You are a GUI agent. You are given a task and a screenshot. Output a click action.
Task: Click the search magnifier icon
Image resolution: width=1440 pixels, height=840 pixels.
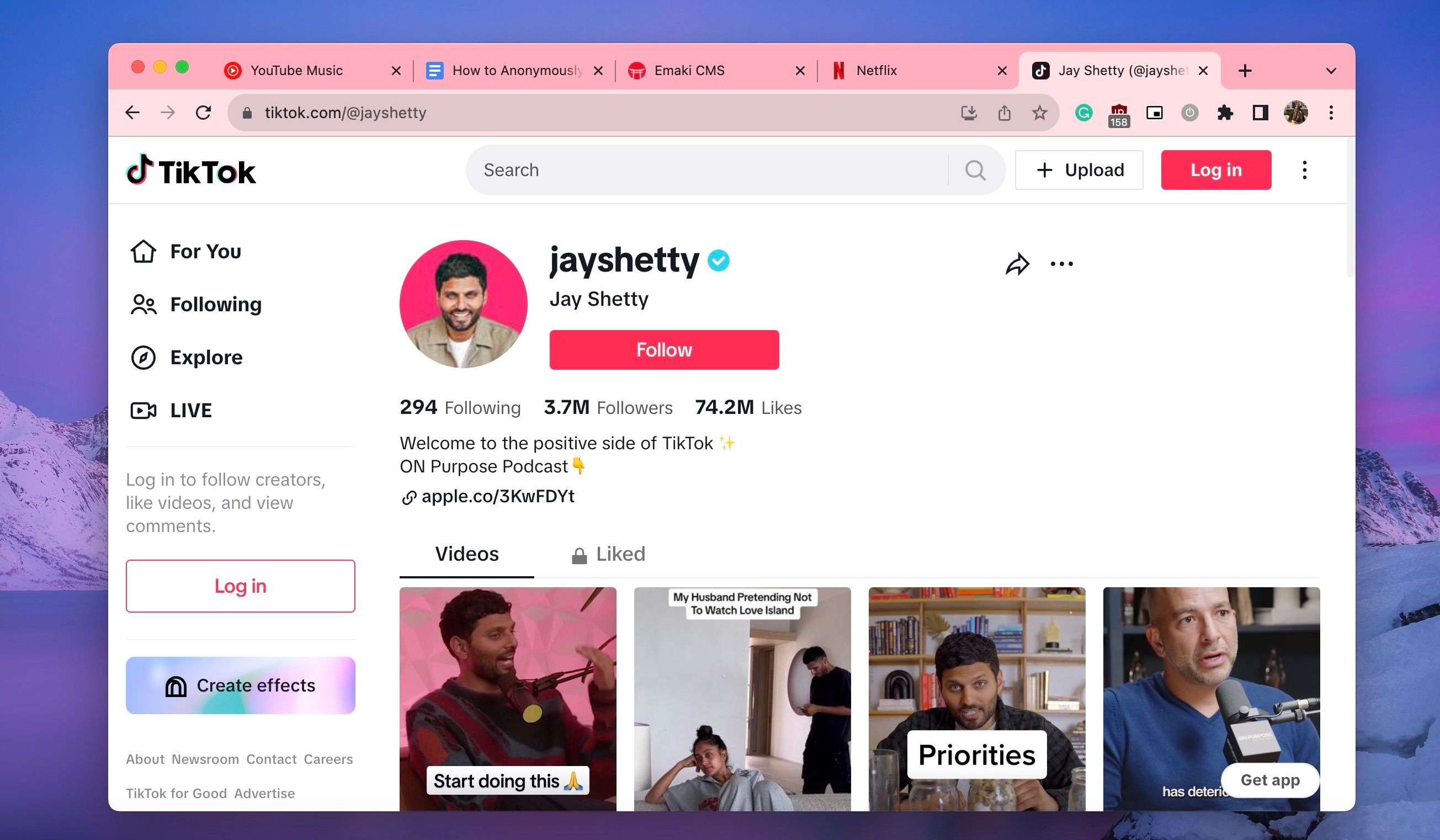pos(976,170)
